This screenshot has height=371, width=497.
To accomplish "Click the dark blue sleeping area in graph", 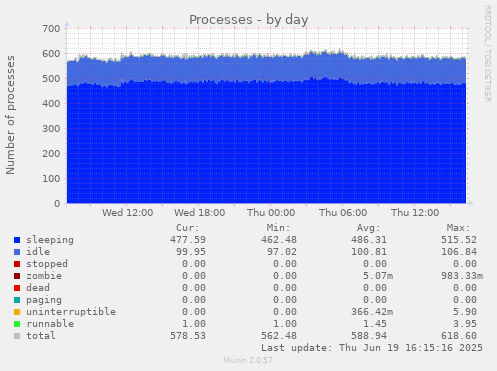I will 267,143.
